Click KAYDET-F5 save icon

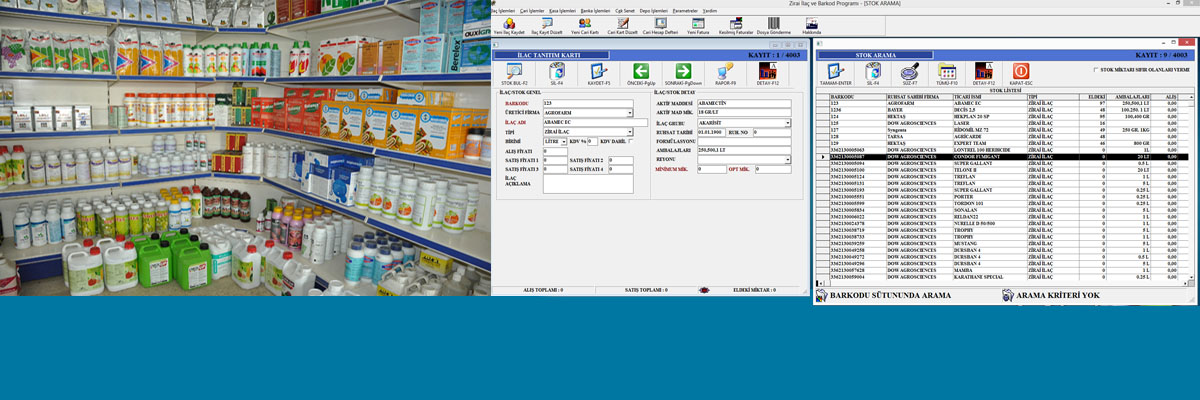(599, 71)
